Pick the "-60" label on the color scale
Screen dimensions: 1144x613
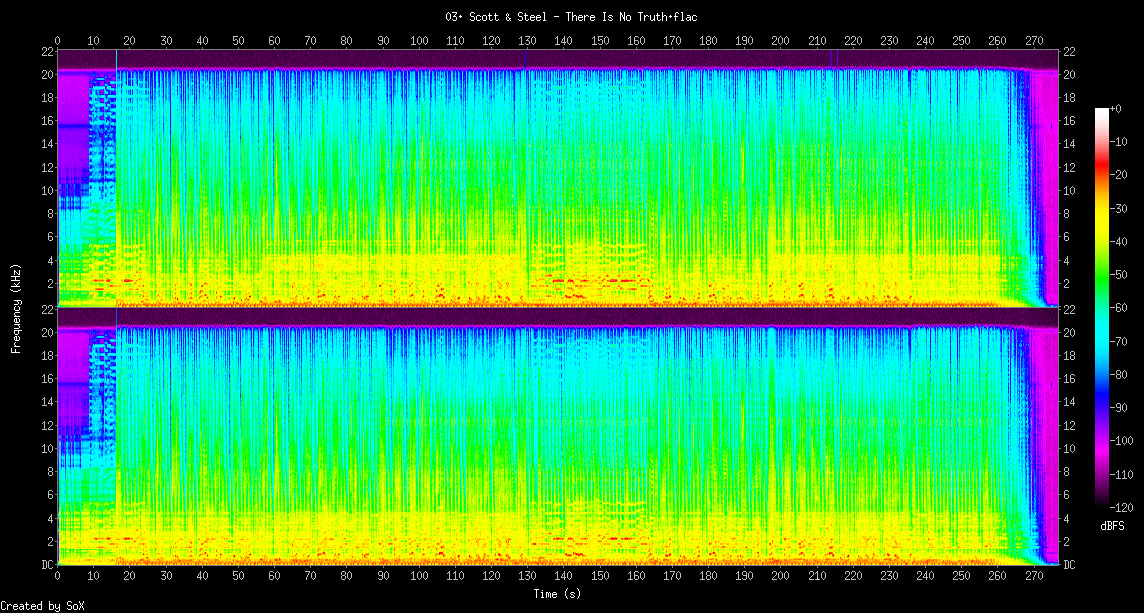[1120, 308]
